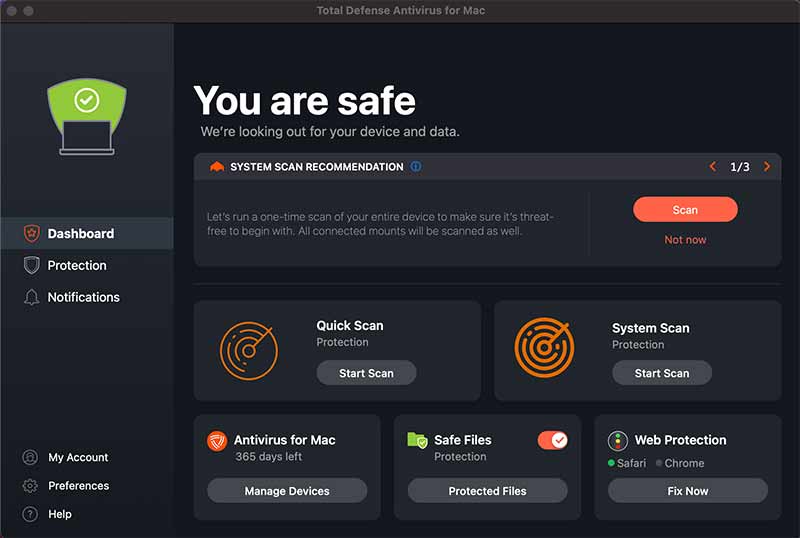Click the System Scan radar icon
The width and height of the screenshot is (800, 538).
pyautogui.click(x=544, y=348)
